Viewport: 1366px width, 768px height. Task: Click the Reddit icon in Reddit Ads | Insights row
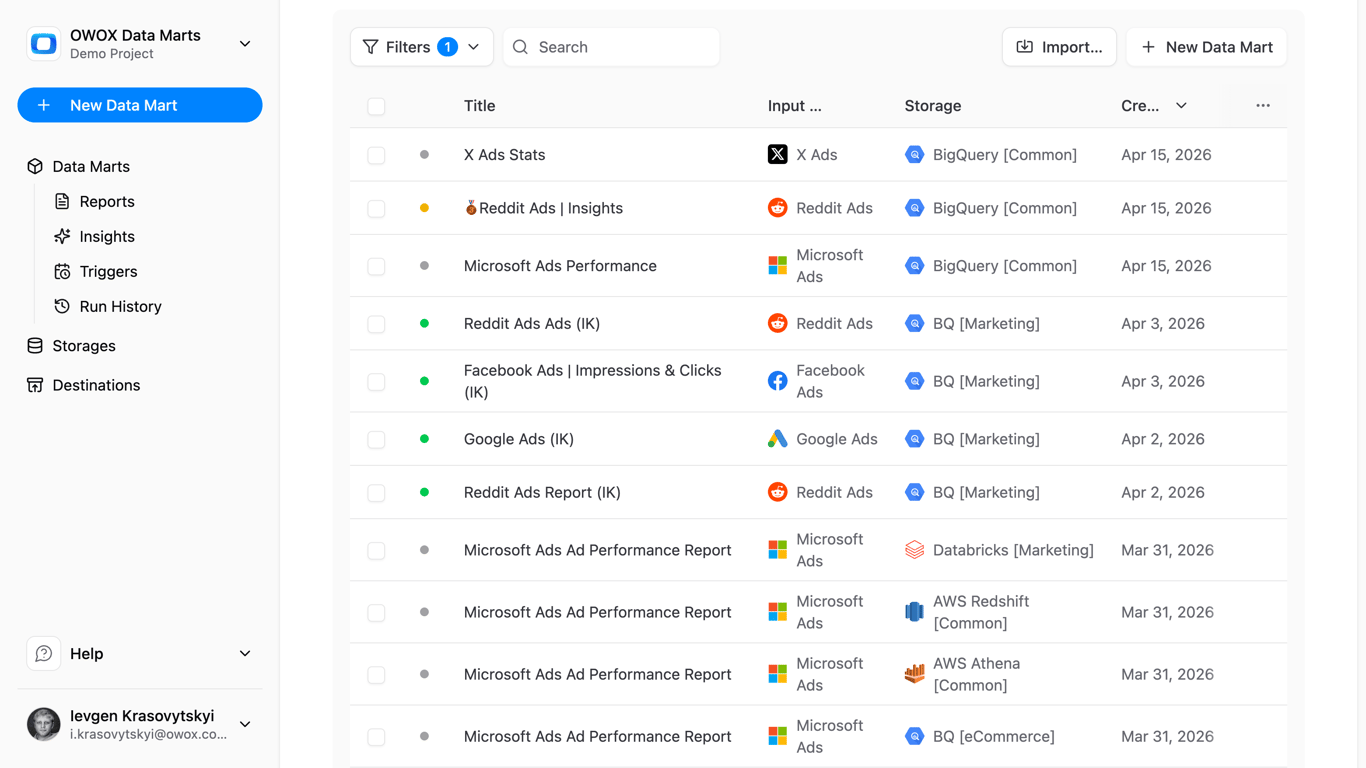click(777, 208)
